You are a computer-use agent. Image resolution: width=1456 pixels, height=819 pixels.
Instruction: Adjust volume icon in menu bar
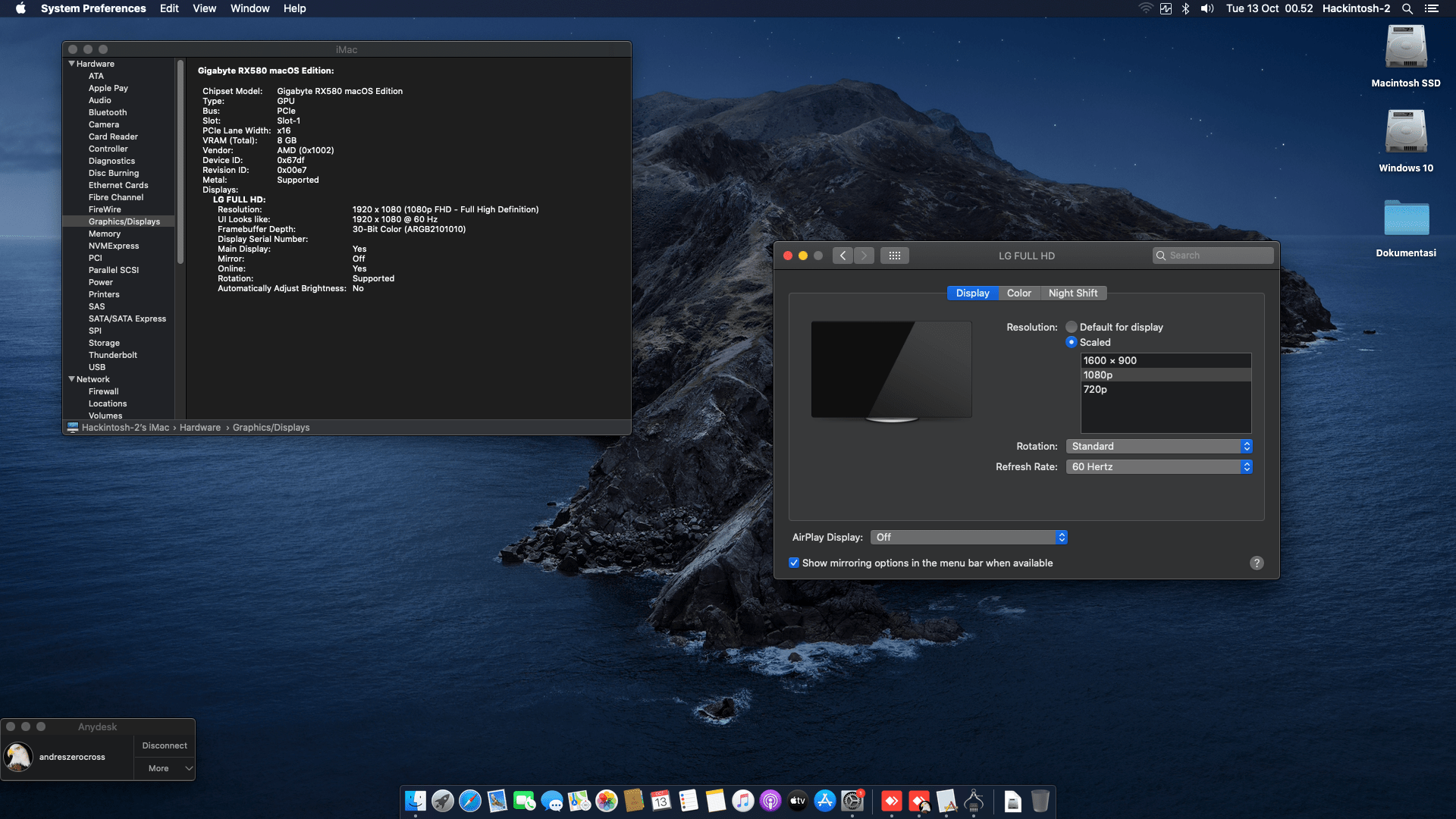pos(1207,8)
